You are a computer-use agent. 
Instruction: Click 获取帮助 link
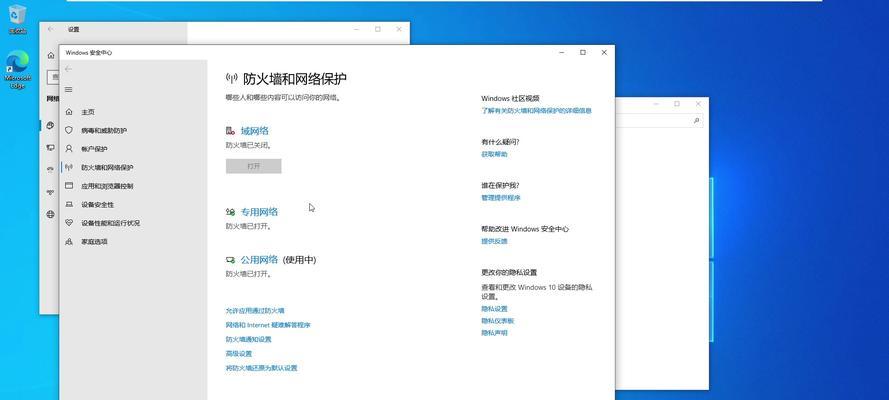(x=494, y=154)
